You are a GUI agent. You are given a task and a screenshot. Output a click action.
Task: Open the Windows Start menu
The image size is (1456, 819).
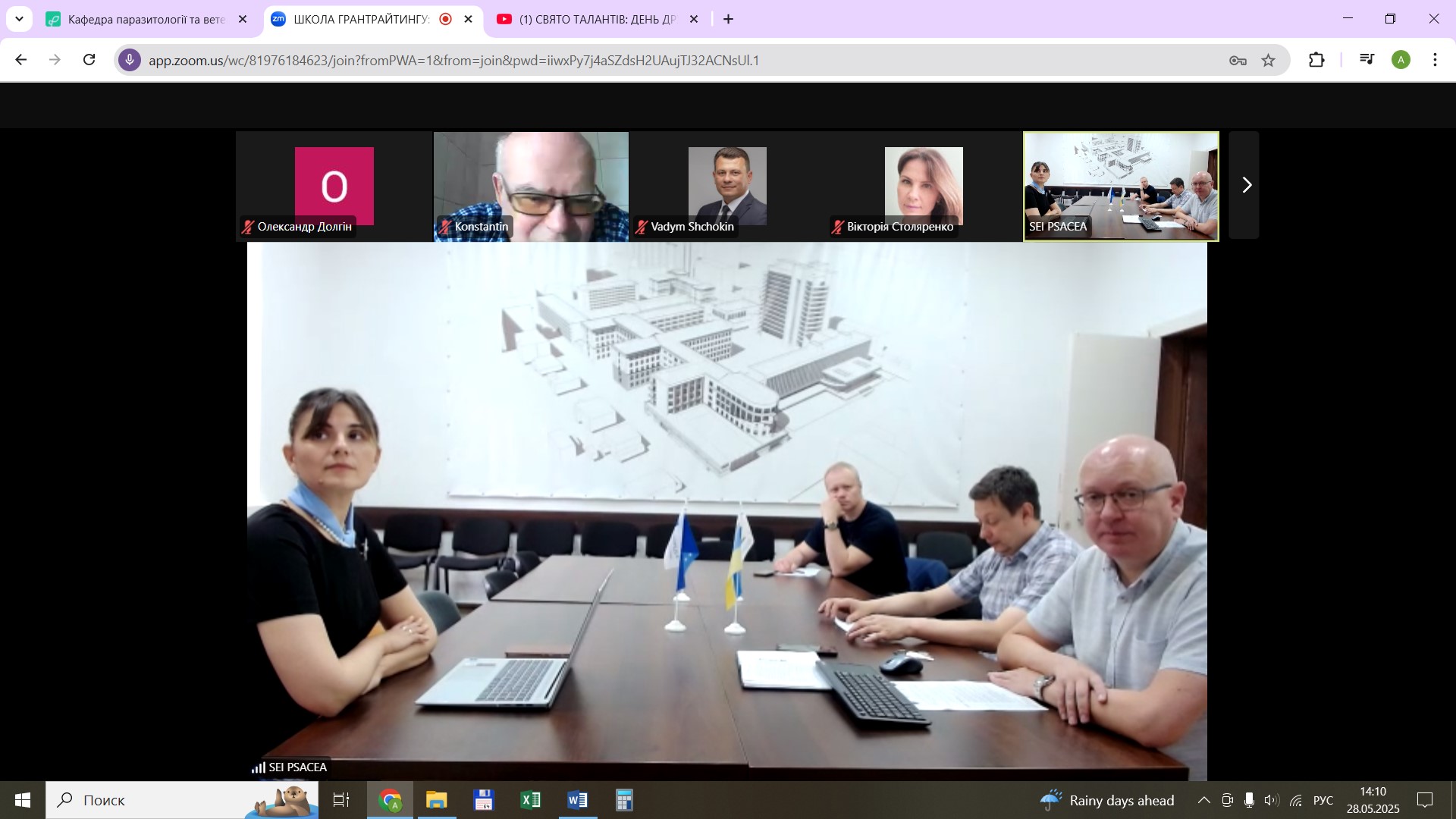[x=23, y=800]
